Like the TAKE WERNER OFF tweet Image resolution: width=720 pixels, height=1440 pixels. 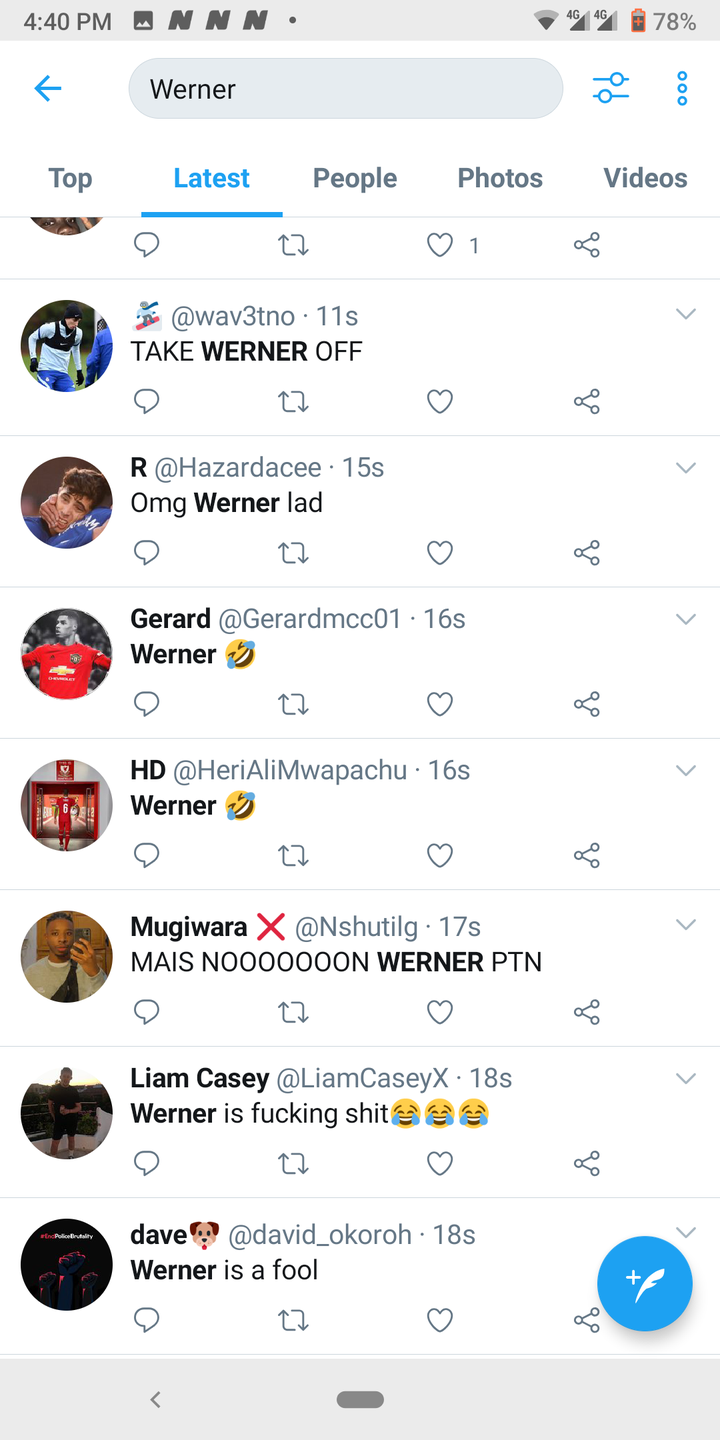click(440, 401)
